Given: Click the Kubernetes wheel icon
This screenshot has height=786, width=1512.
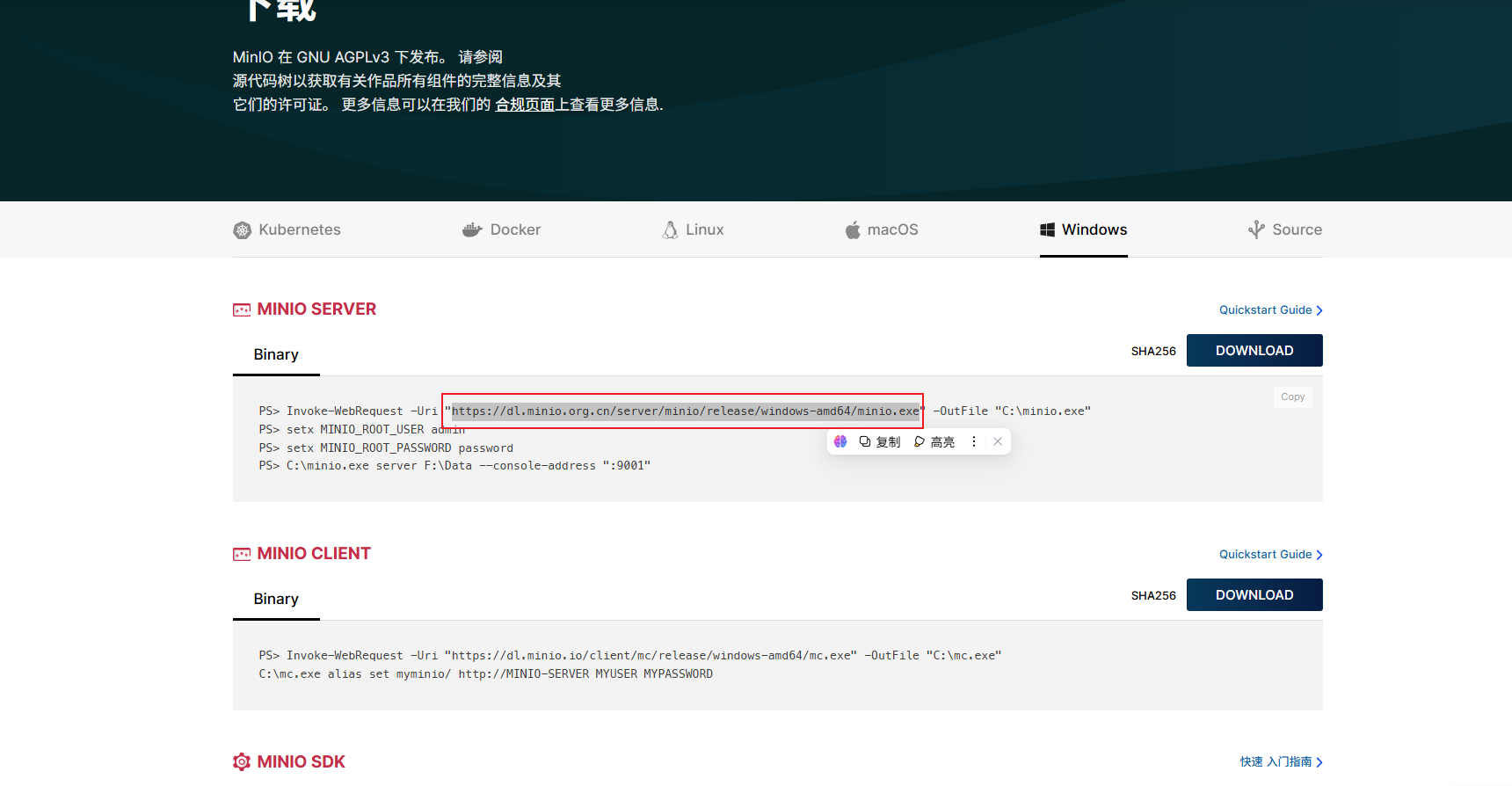Looking at the screenshot, I should click(242, 230).
